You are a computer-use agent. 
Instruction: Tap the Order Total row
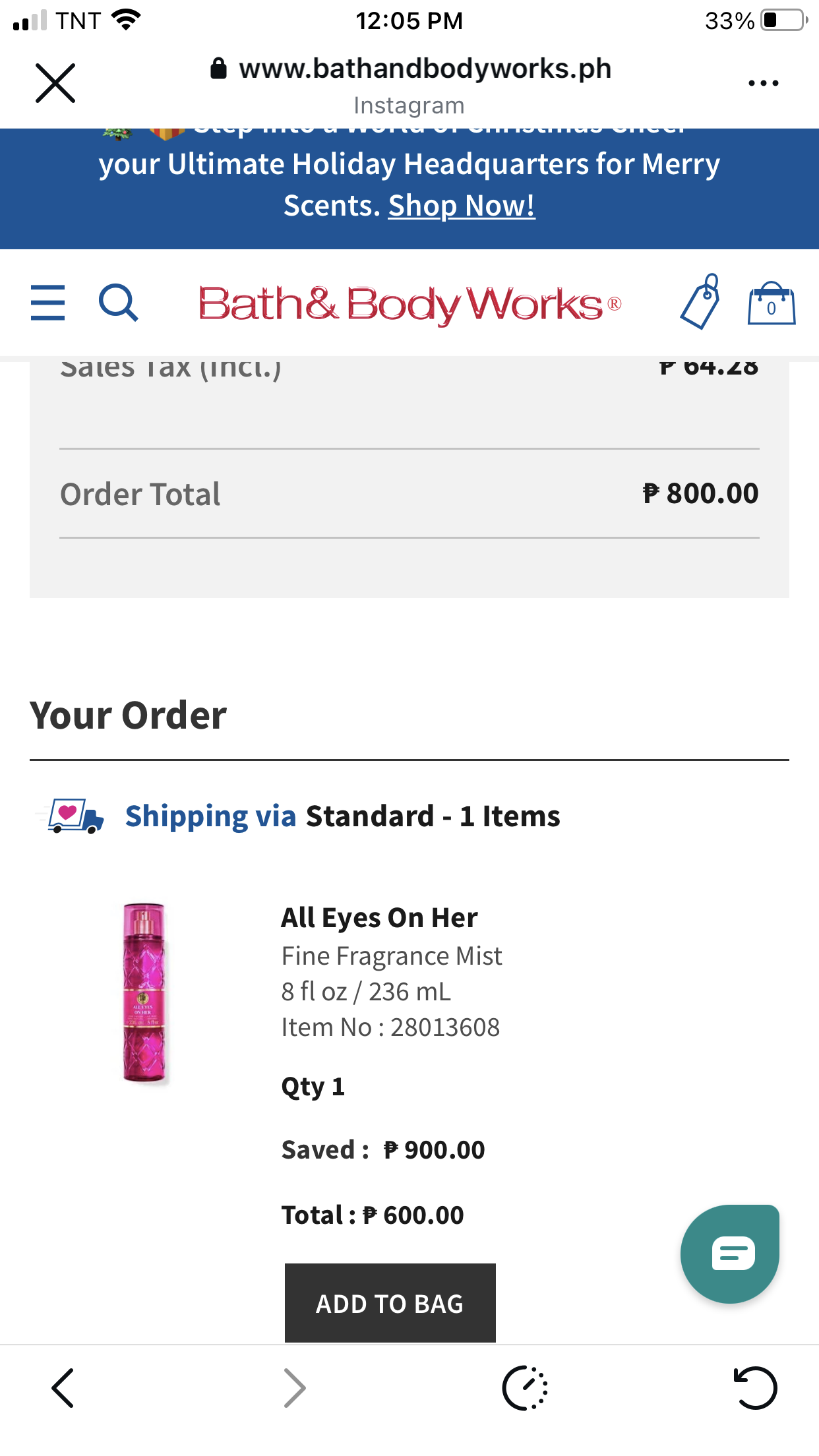coord(409,494)
